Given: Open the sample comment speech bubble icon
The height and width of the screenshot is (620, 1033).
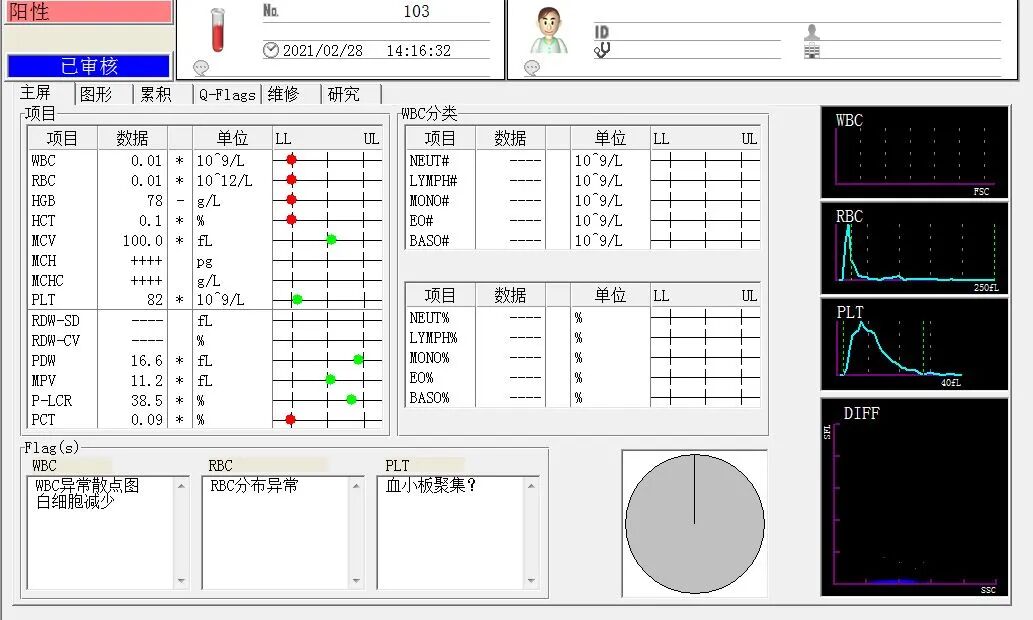Looking at the screenshot, I should pyautogui.click(x=201, y=67).
